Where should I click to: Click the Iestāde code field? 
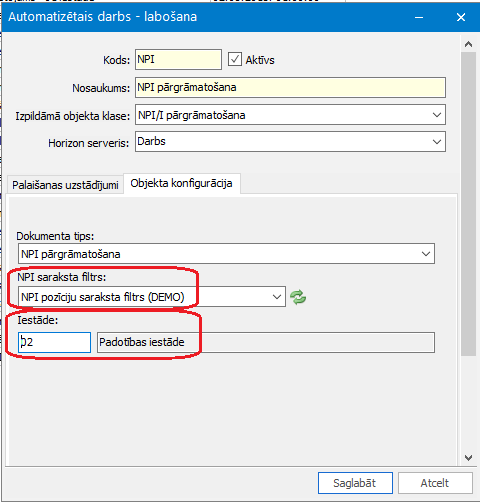[54, 342]
